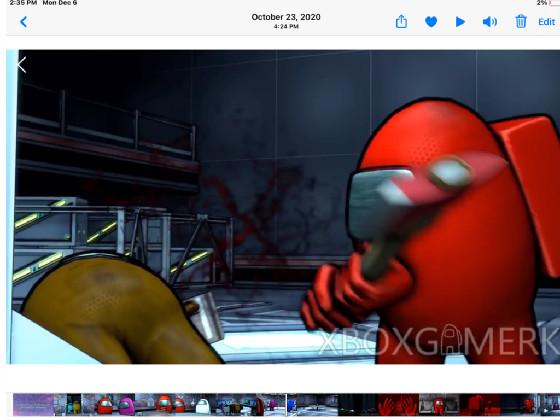The height and width of the screenshot is (420, 560).
Task: Click the October 23, 2020 date title
Action: [286, 17]
